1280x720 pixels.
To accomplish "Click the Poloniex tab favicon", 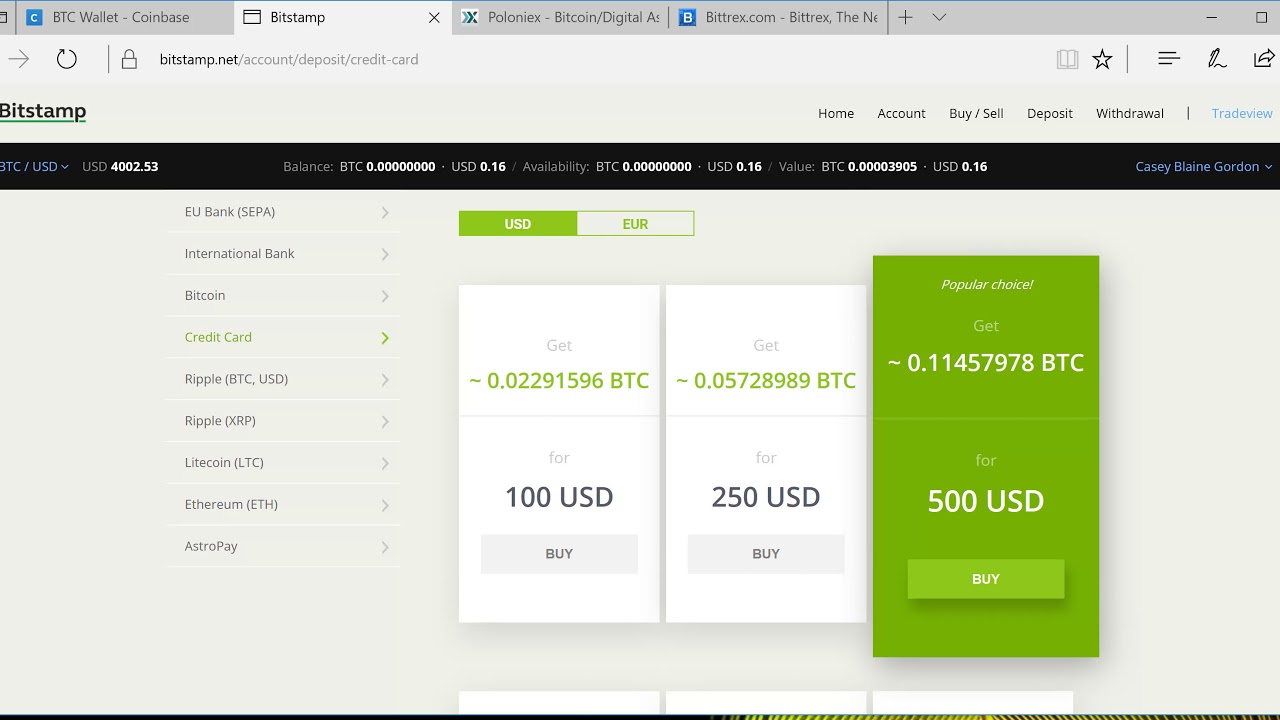I will (469, 17).
